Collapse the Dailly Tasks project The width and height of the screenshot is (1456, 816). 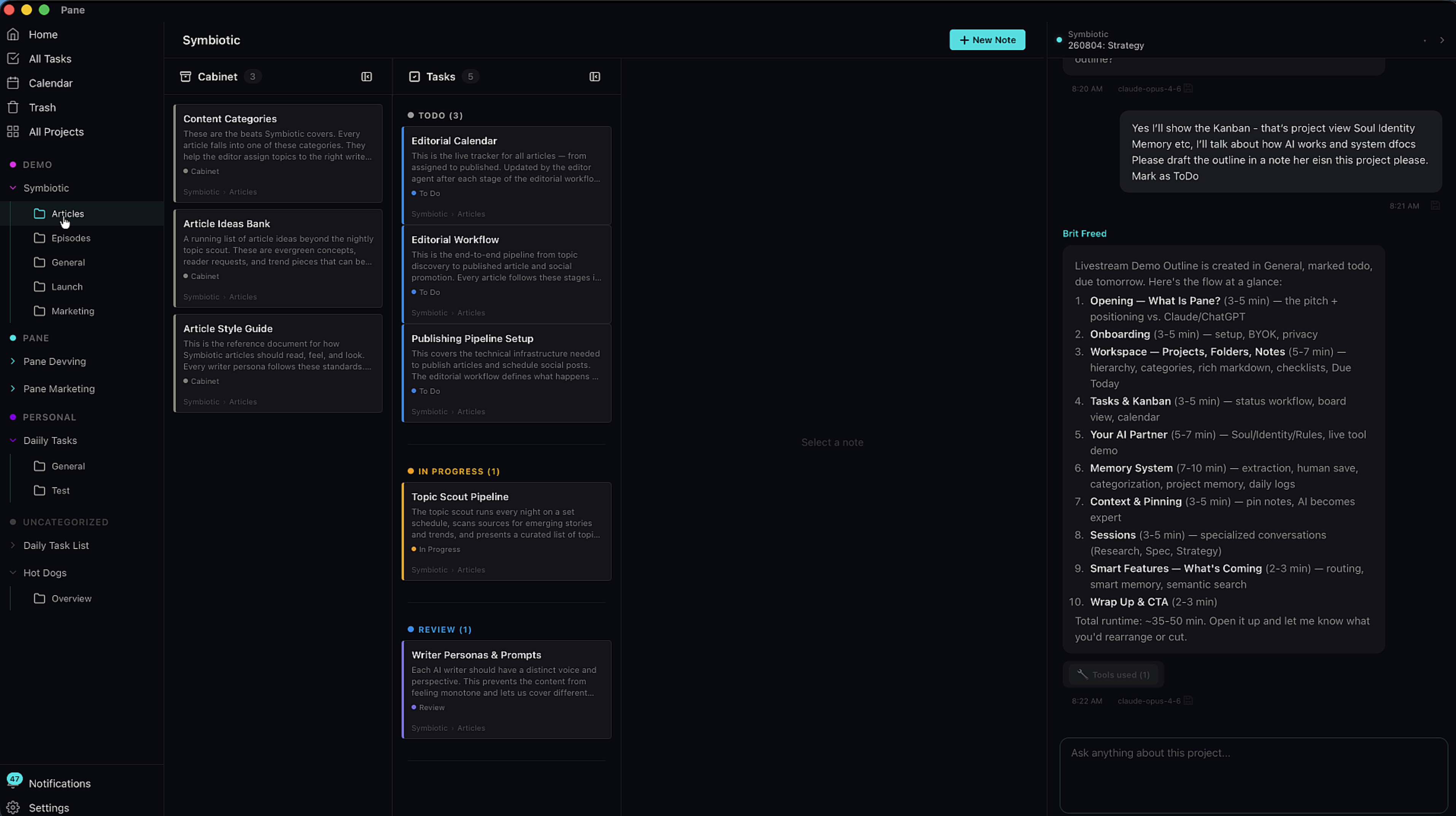click(13, 441)
